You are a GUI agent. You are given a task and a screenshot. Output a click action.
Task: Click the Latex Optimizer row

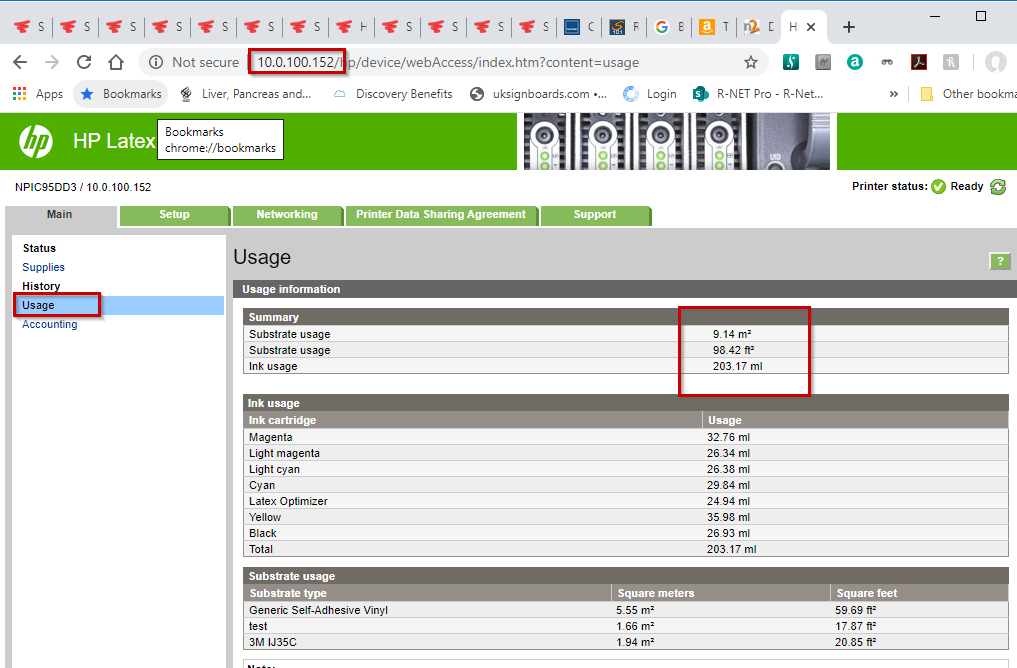tap(626, 501)
